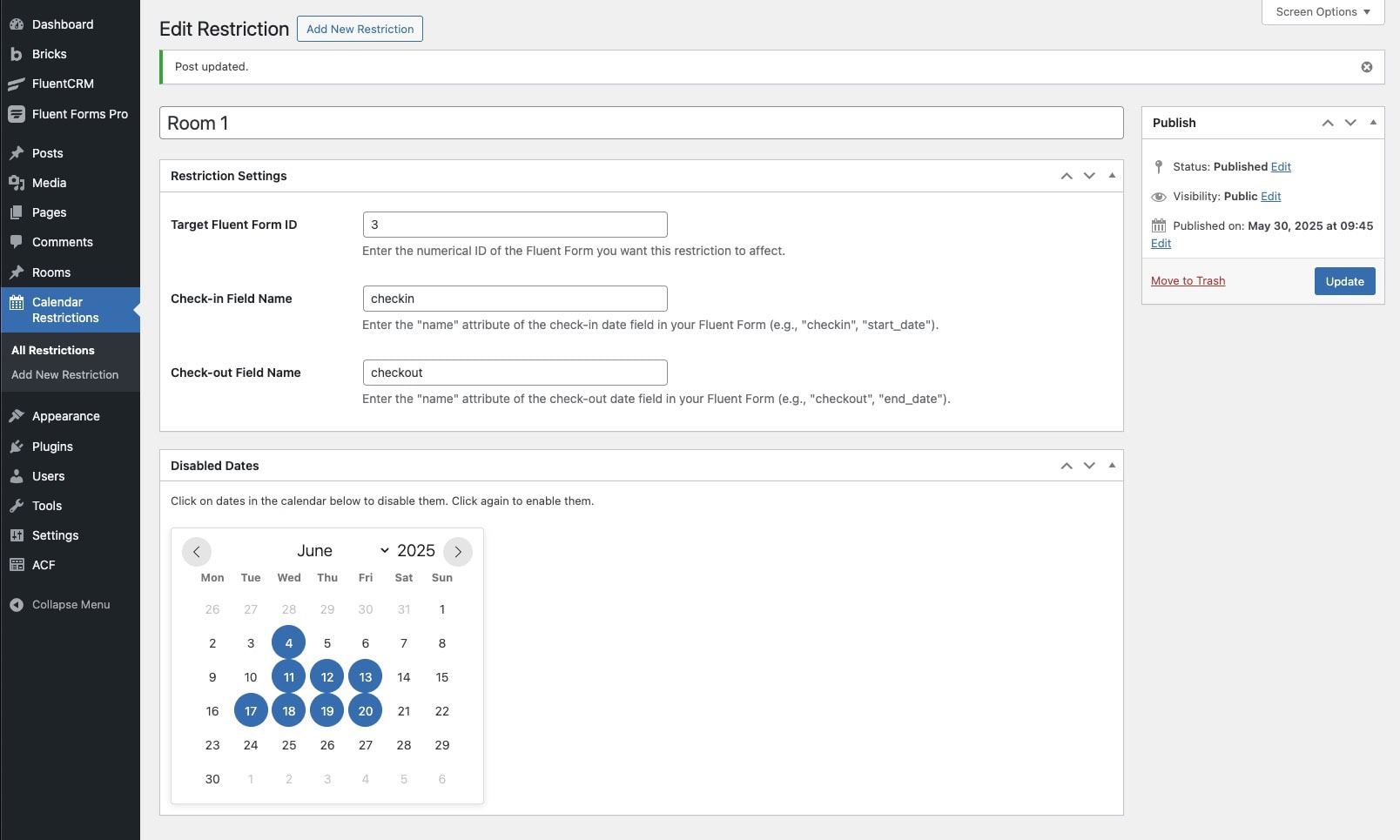Open the ACF menu
Image resolution: width=1400 pixels, height=840 pixels.
(44, 565)
